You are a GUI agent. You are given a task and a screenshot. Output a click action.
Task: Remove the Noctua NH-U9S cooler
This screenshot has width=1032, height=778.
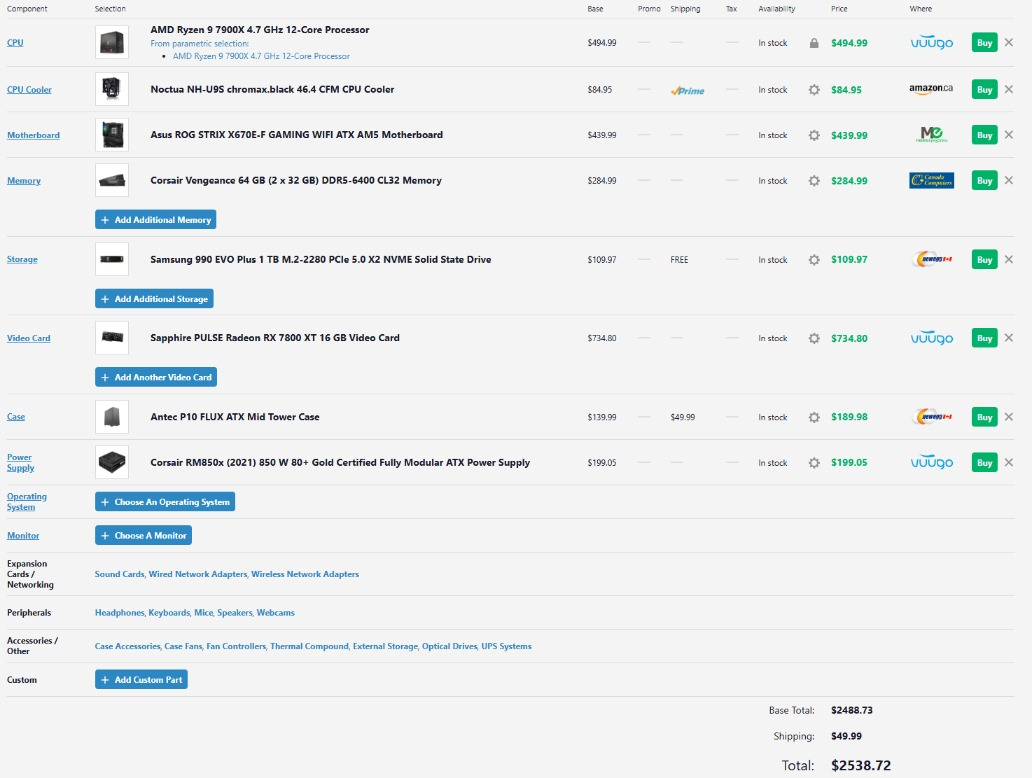[x=1008, y=89]
